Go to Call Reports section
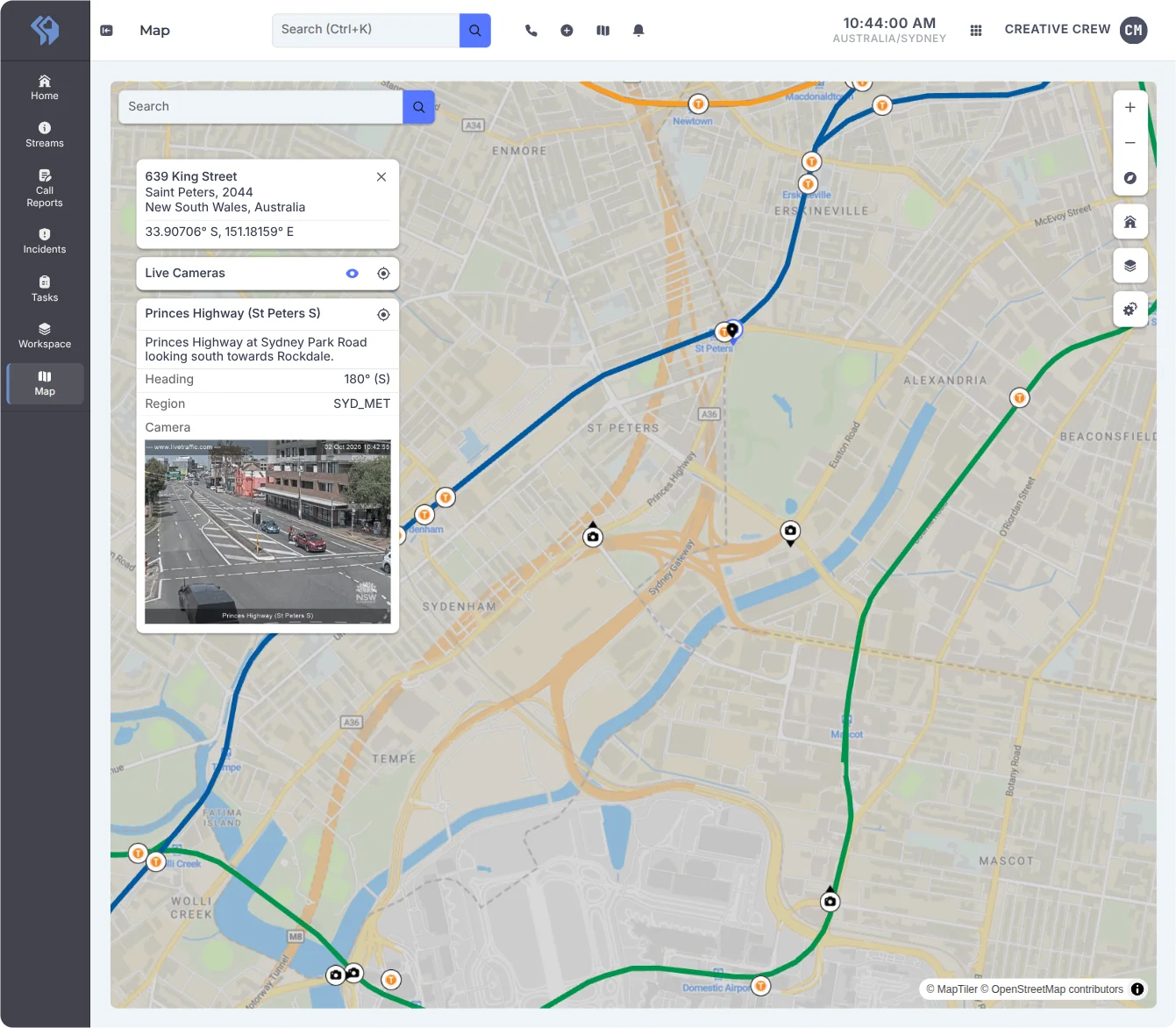1176x1028 pixels. 45,189
